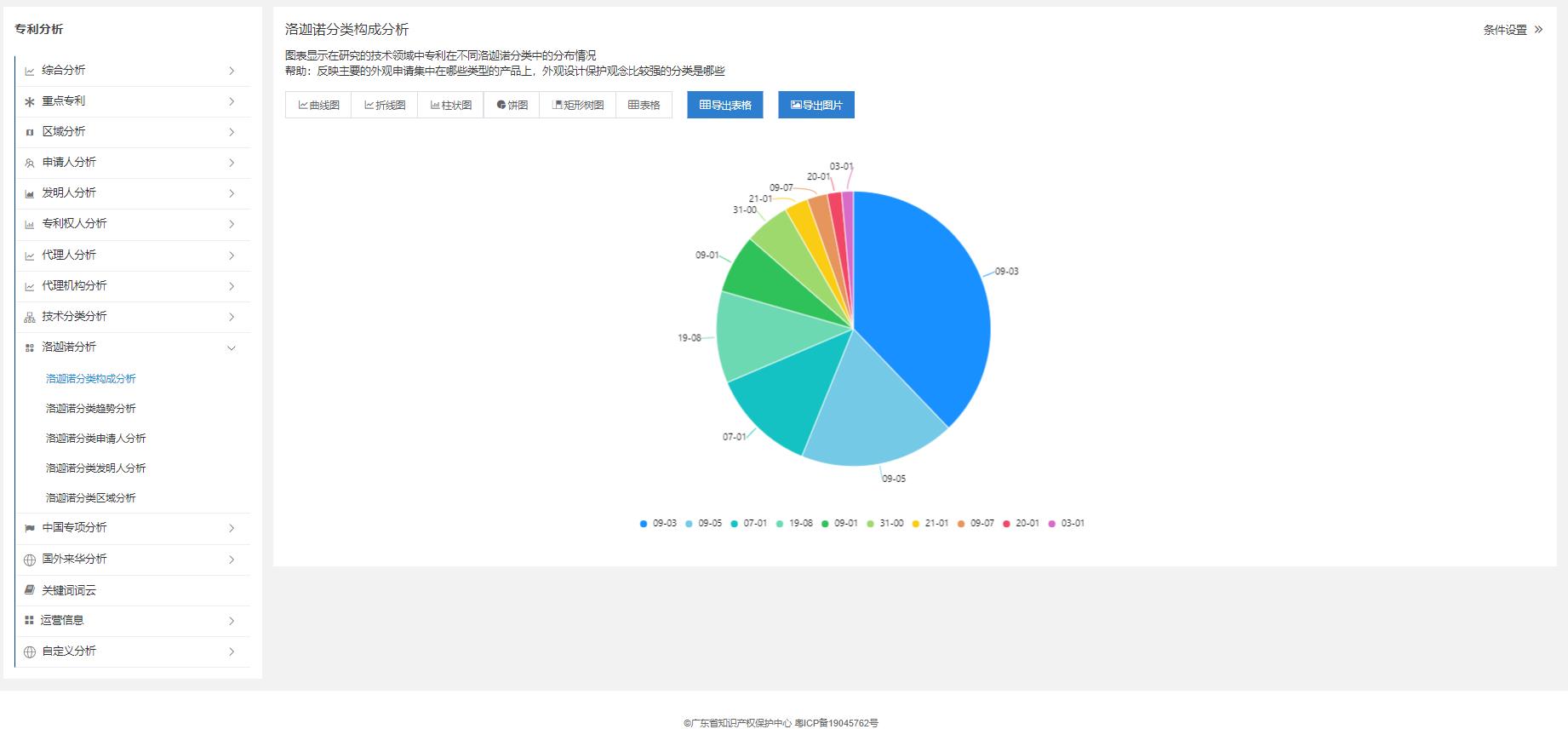The image size is (1568, 729).
Task: Click the 代理机构分析 icon
Action: pyautogui.click(x=30, y=287)
